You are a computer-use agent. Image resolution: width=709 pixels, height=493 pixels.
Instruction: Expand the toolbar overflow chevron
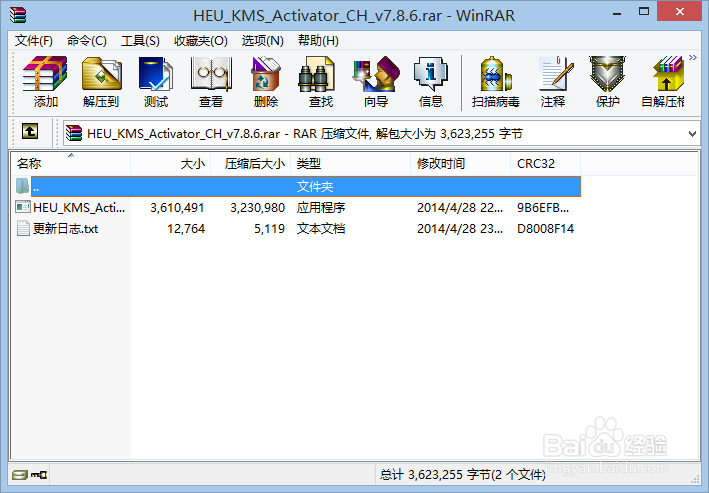coord(693,57)
